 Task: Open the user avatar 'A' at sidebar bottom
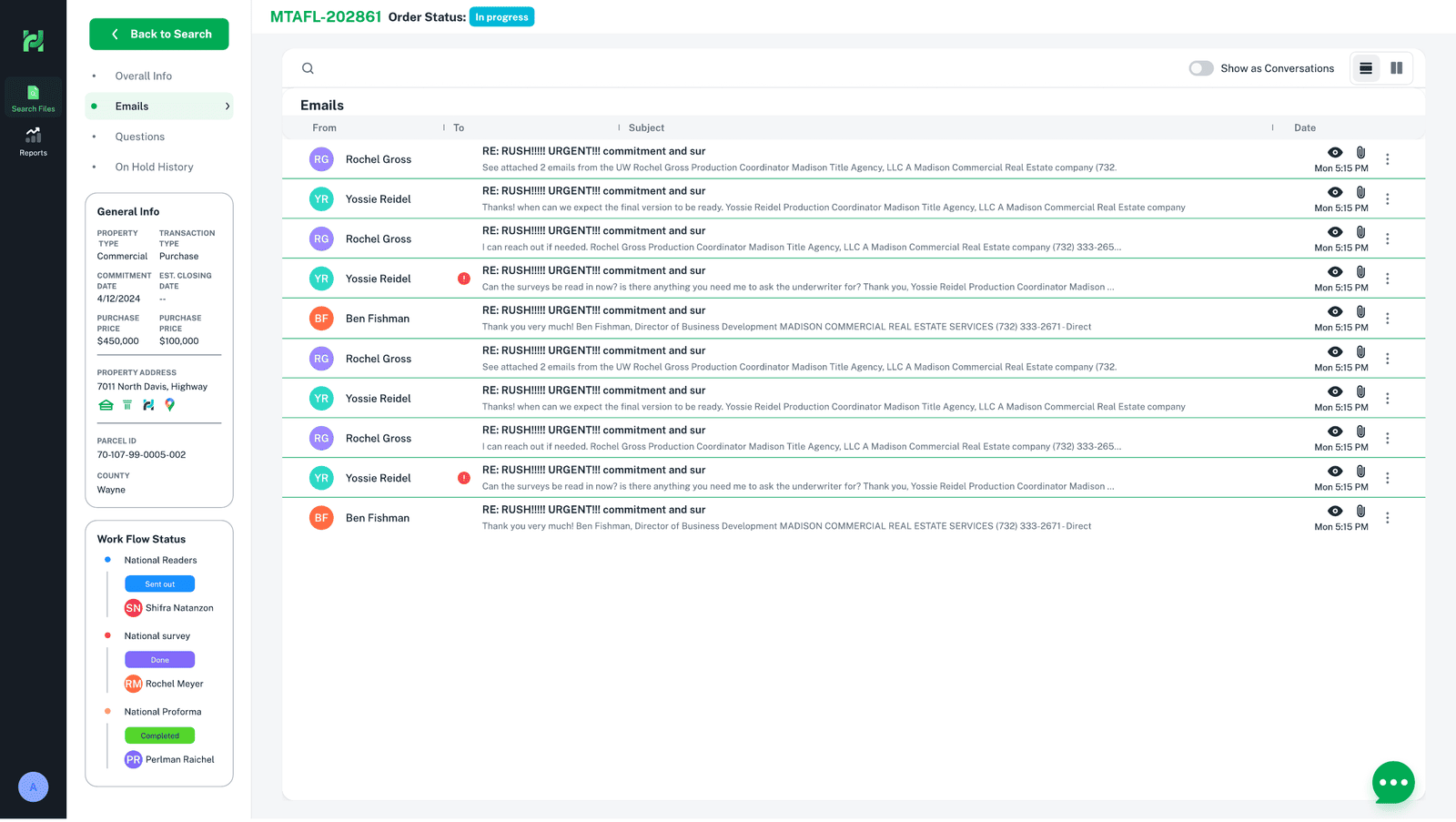click(x=34, y=787)
